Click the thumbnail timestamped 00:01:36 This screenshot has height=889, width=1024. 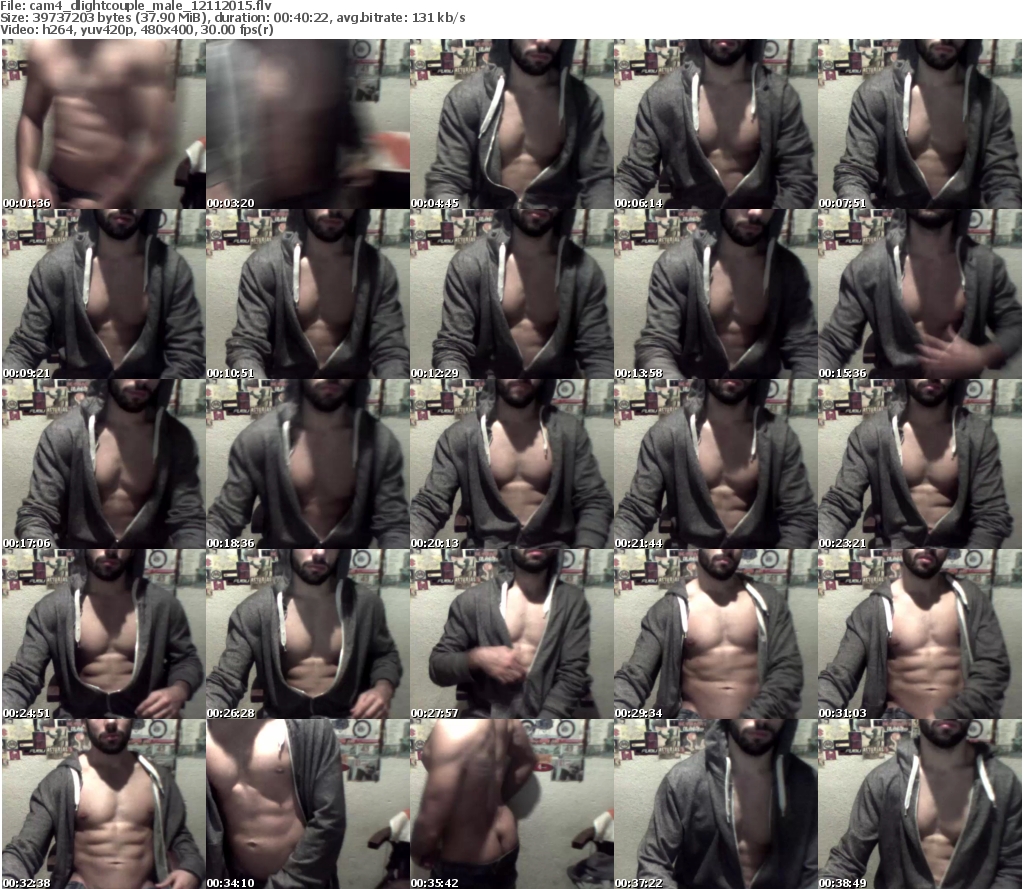click(103, 123)
